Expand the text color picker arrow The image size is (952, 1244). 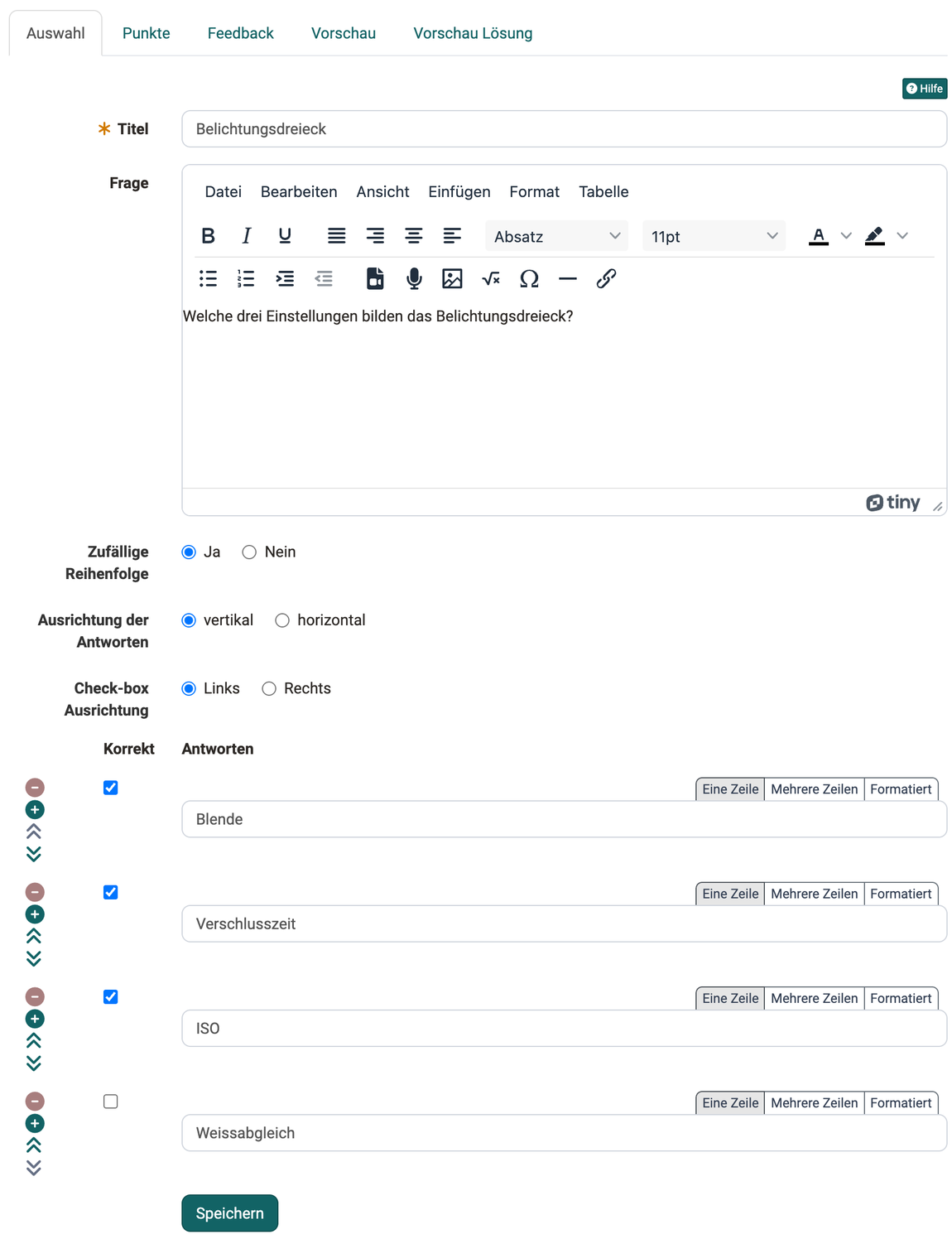(846, 236)
